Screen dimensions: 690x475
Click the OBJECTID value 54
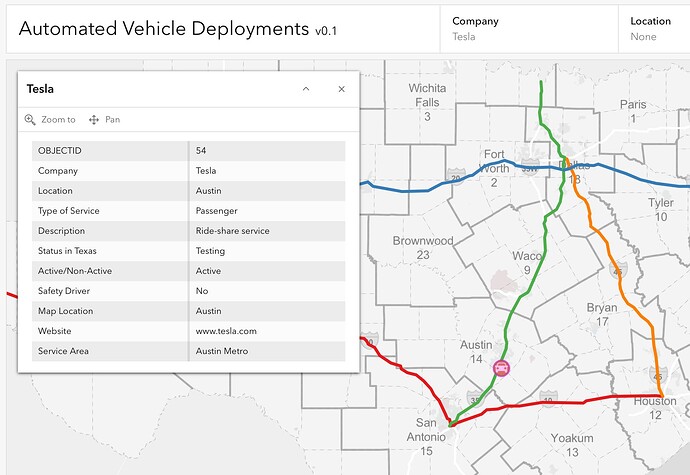coord(201,151)
